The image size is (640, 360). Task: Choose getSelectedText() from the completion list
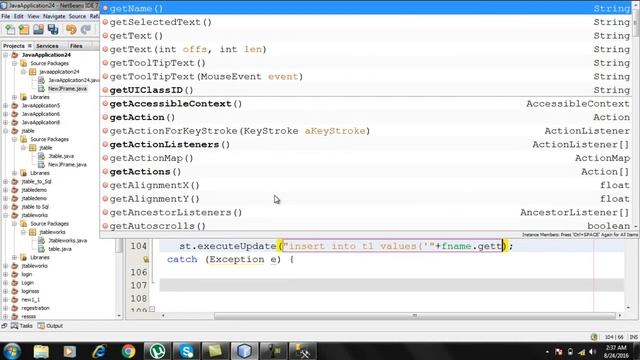[x=366, y=22]
